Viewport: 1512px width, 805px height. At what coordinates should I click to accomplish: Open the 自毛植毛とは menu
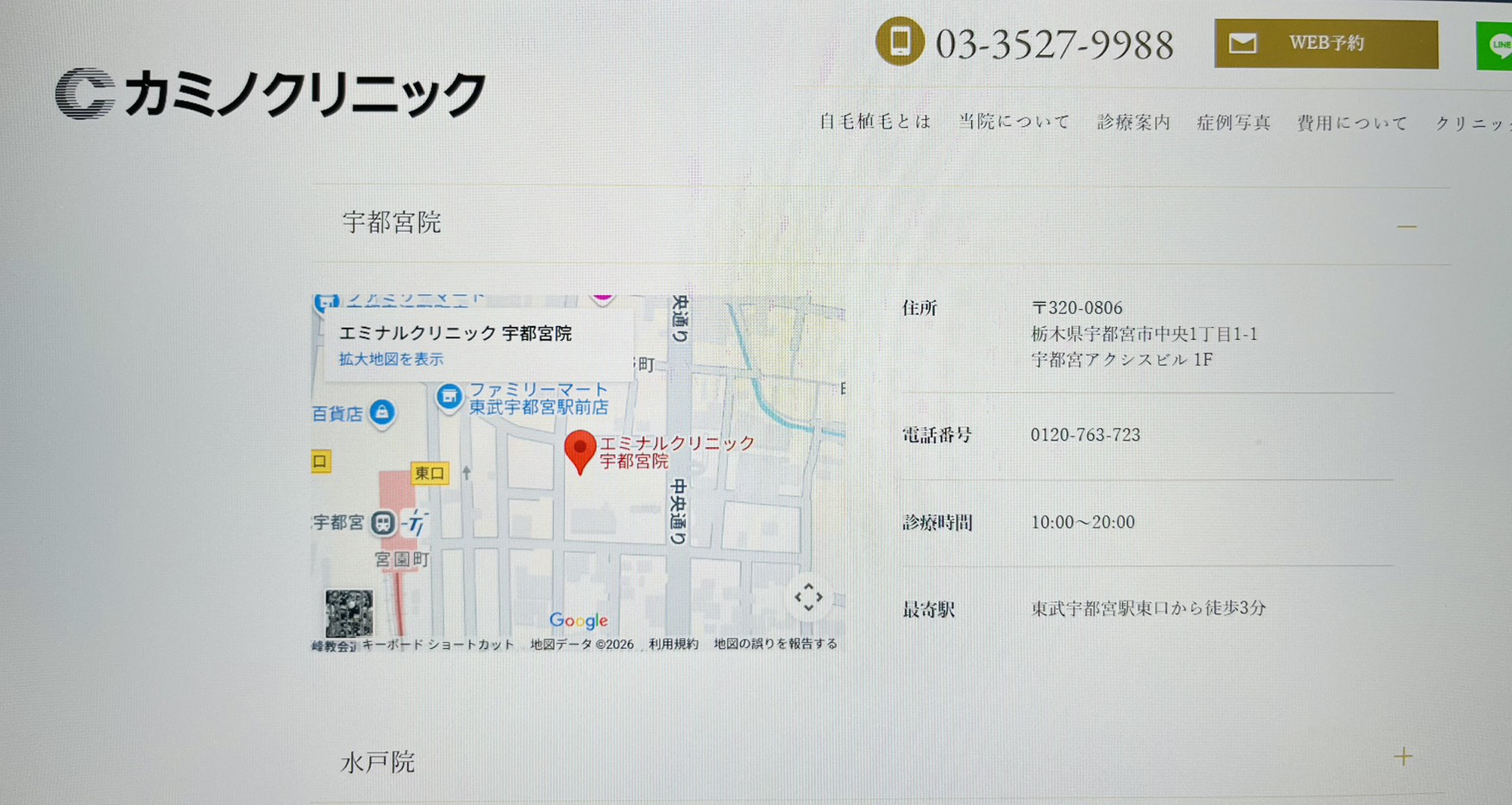(x=875, y=122)
